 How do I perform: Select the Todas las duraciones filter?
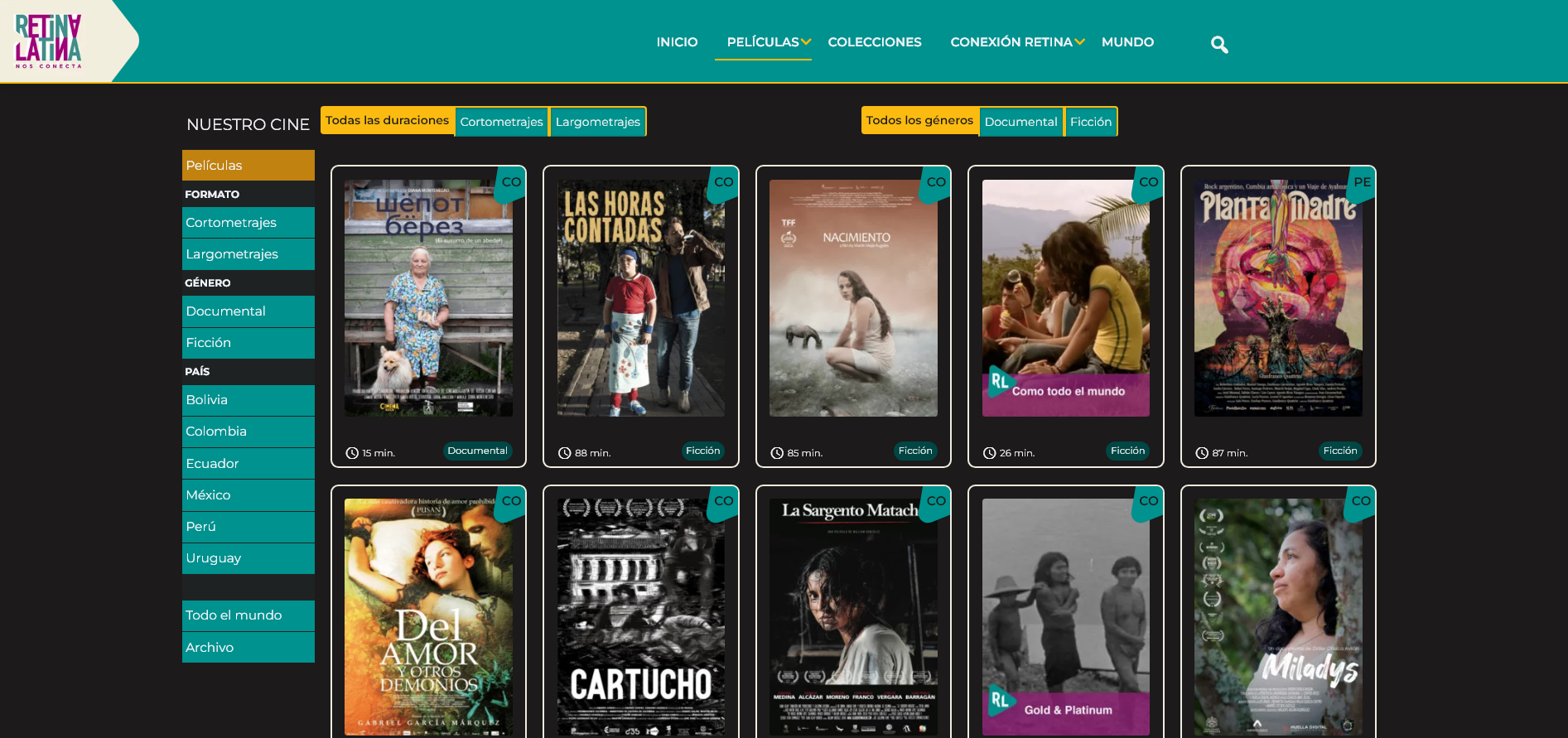(x=387, y=121)
